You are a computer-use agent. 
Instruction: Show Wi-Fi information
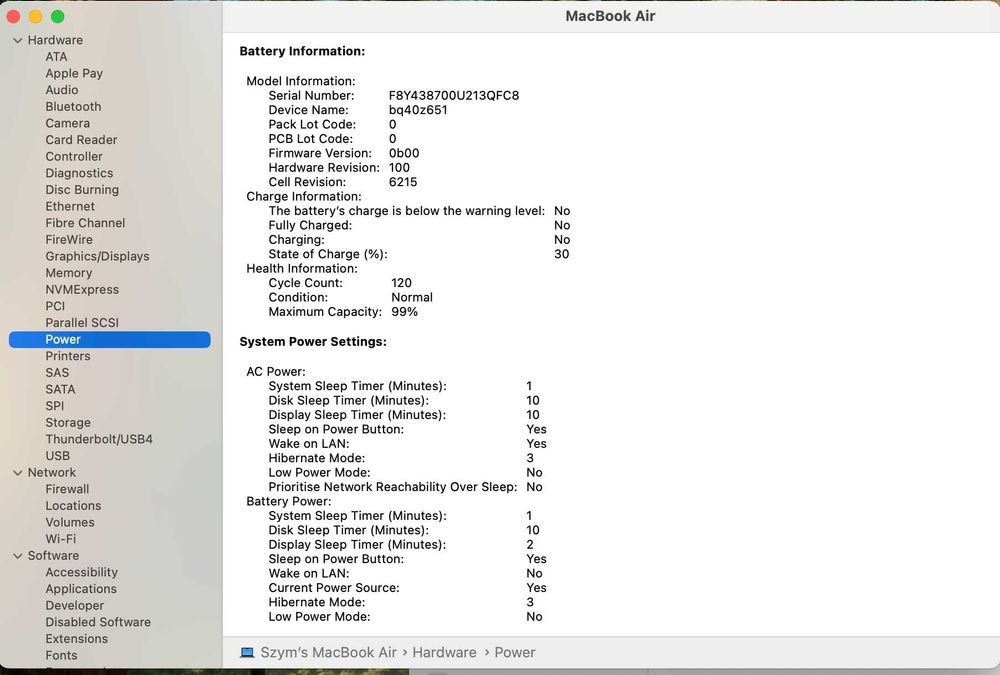click(61, 538)
